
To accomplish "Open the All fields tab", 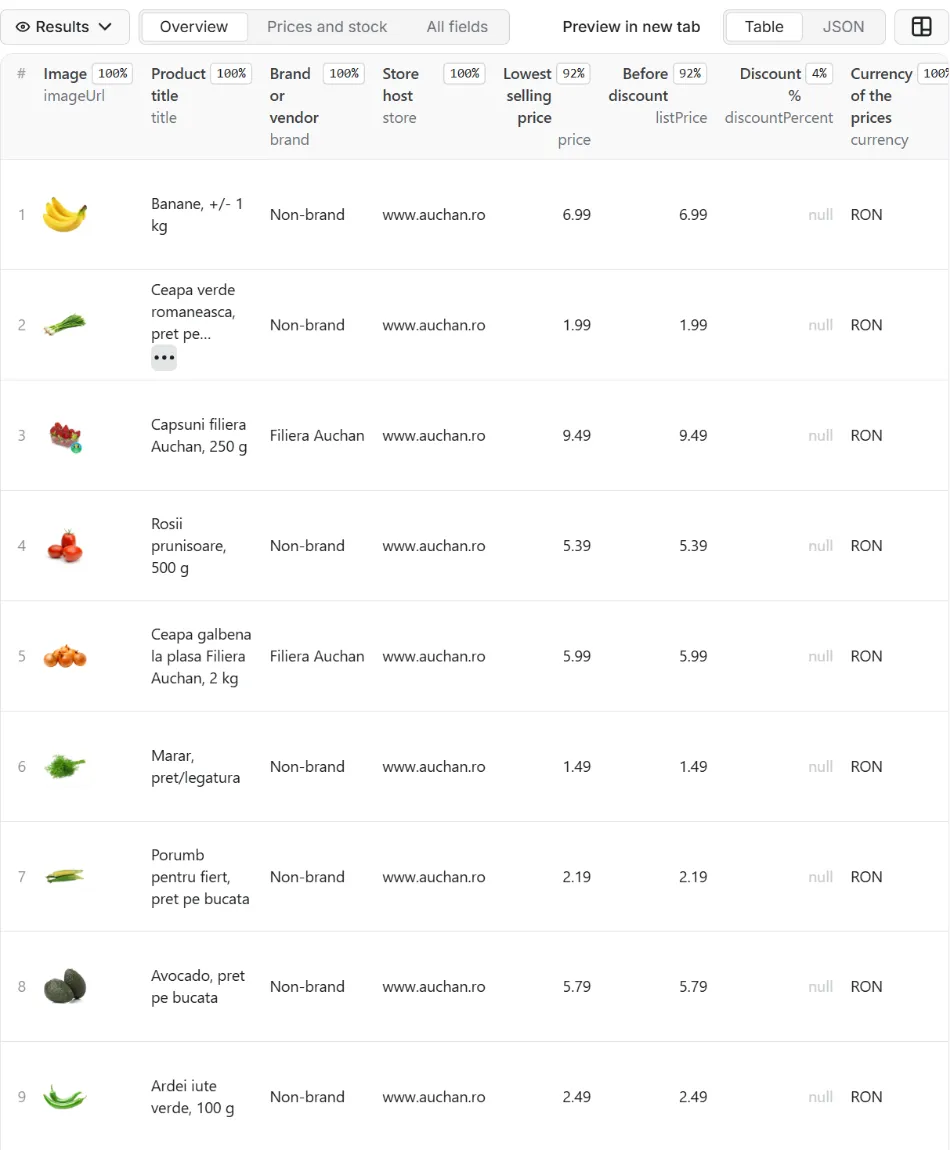I will (x=457, y=27).
